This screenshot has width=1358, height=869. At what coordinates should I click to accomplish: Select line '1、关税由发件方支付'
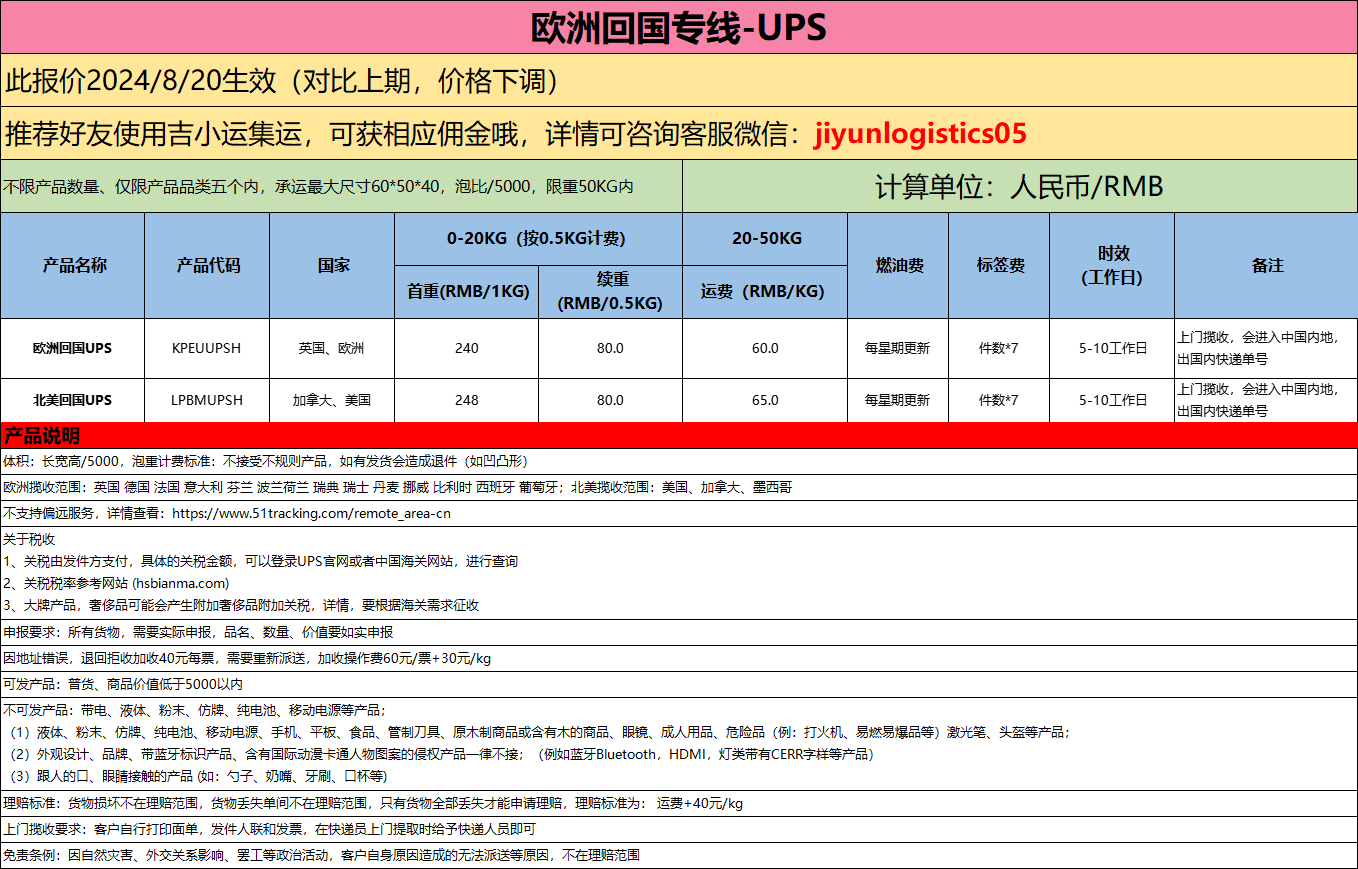point(261,562)
